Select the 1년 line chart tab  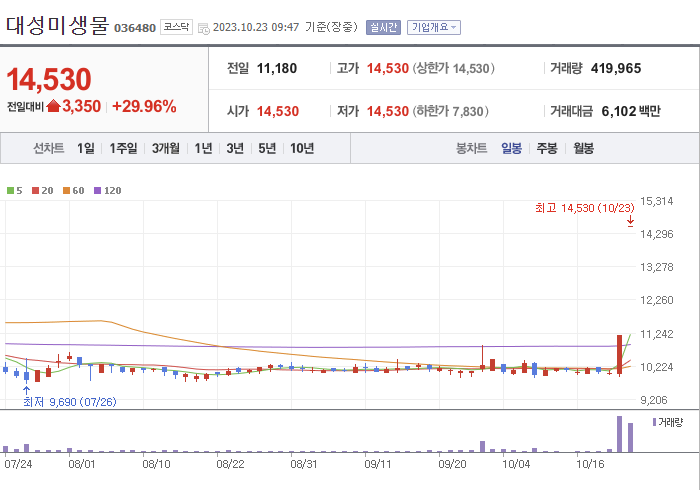click(203, 148)
